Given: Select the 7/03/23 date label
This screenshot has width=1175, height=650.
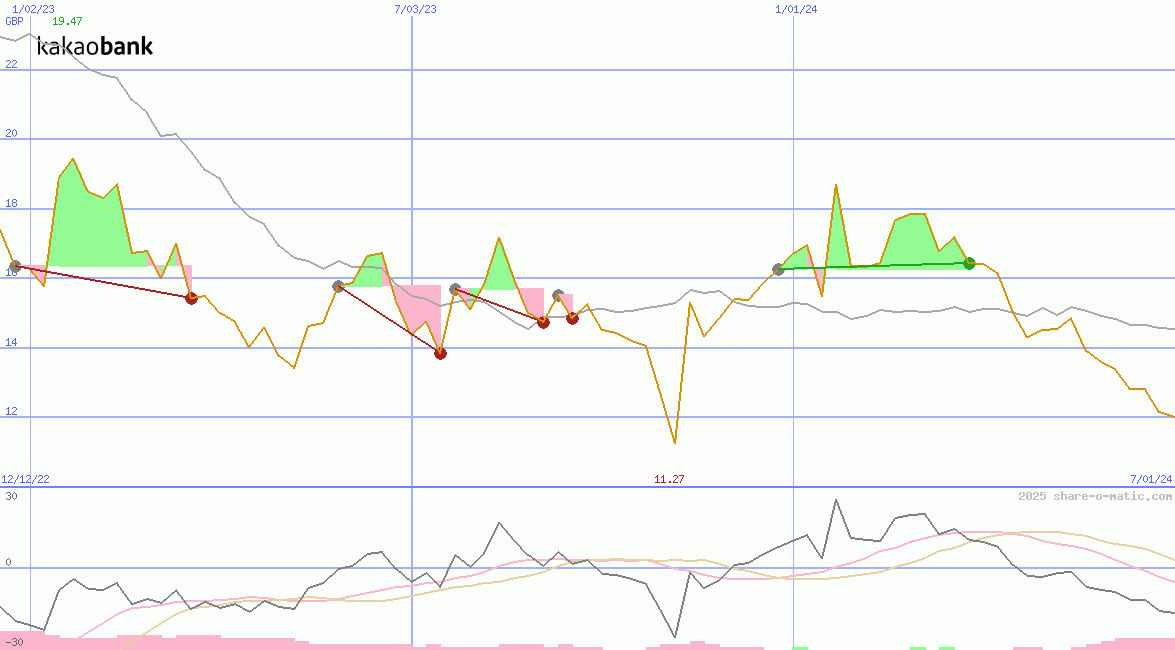Looking at the screenshot, I should (416, 9).
